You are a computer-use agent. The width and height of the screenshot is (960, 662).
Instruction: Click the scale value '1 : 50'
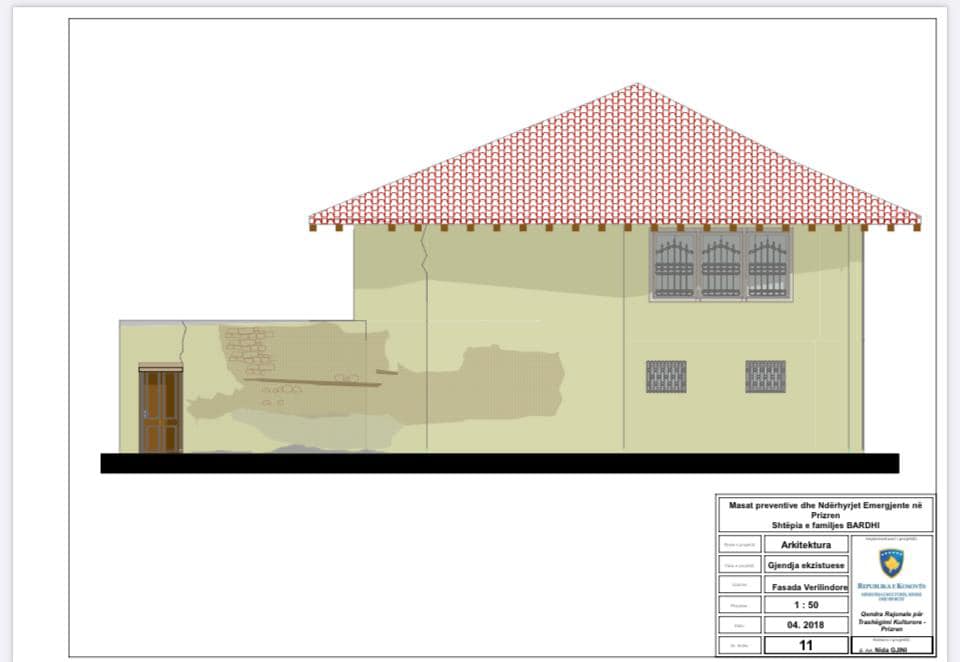[x=806, y=604]
